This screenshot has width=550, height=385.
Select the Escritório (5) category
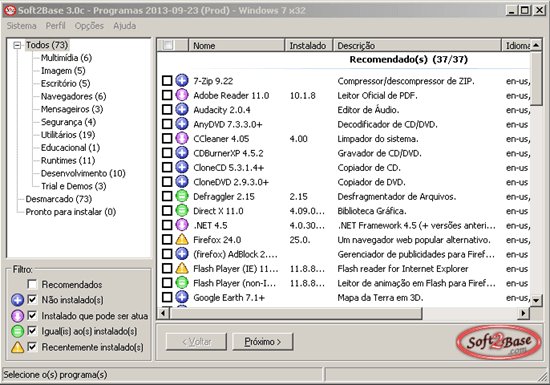[x=66, y=83]
